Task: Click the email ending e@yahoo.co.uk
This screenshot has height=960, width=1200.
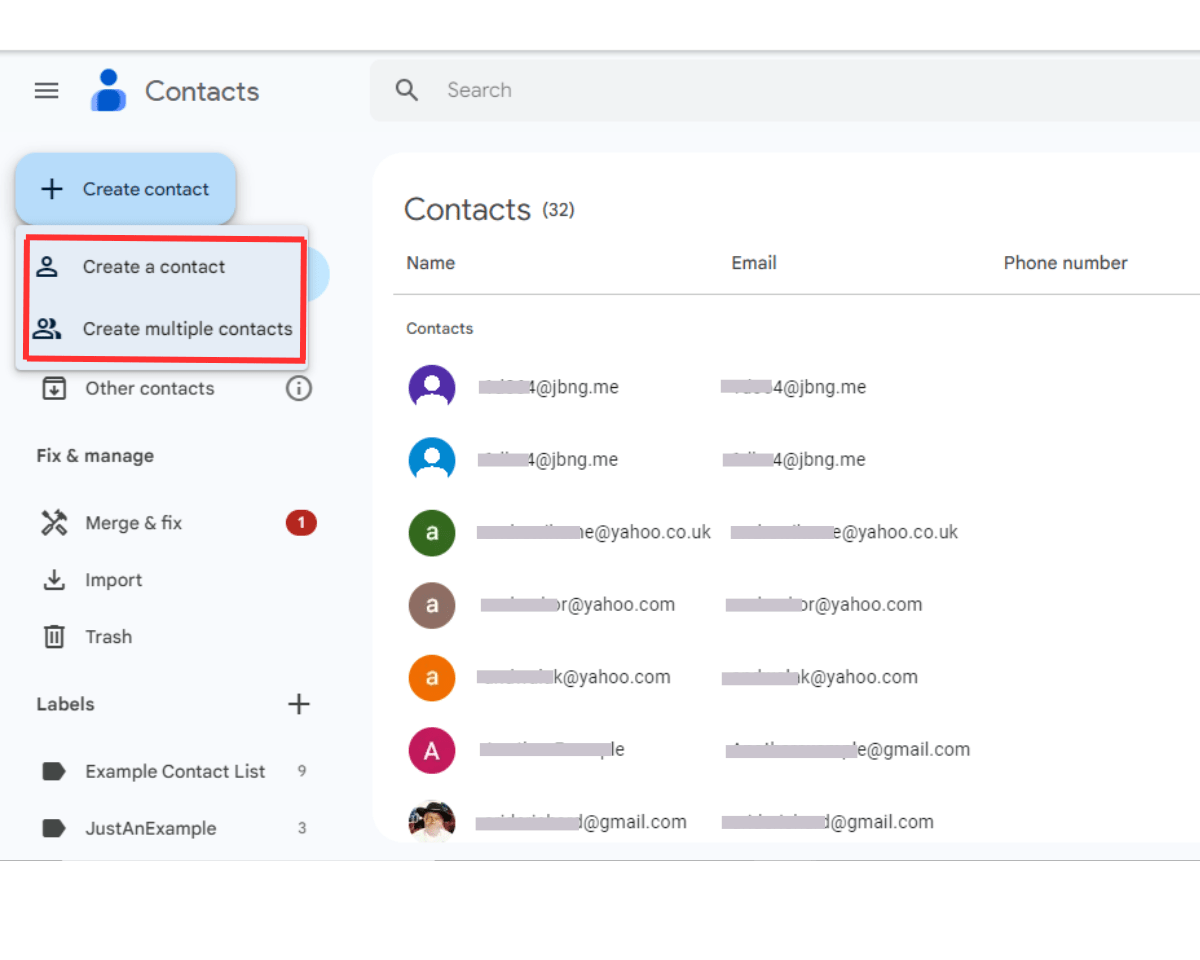Action: [844, 532]
